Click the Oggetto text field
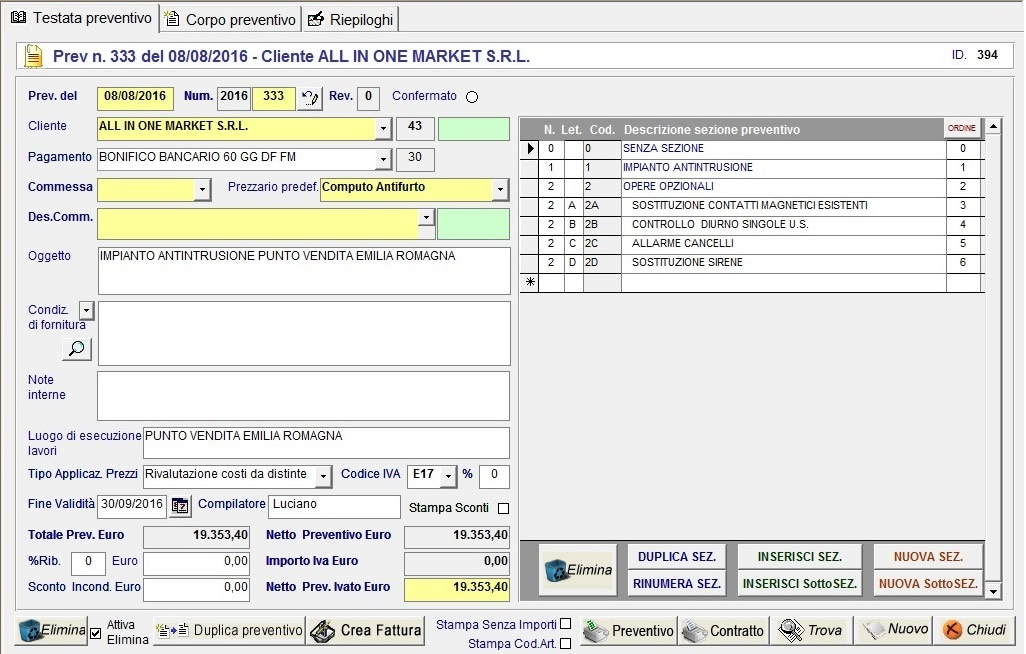The width and height of the screenshot is (1026, 654). [304, 270]
